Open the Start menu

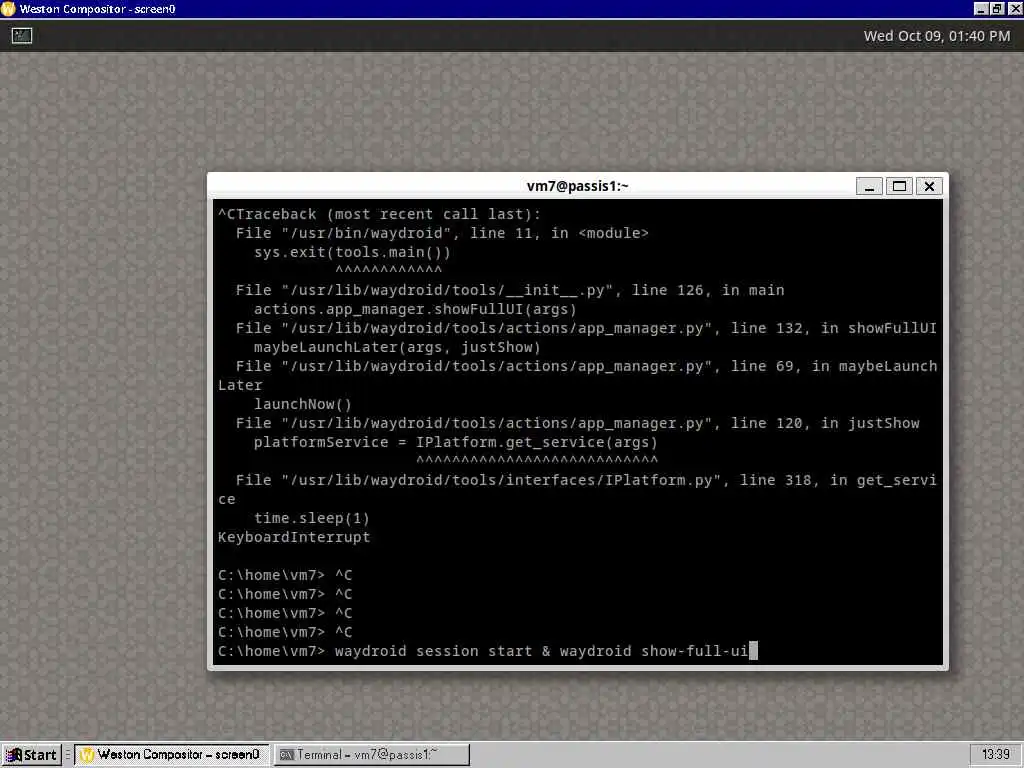[x=31, y=755]
